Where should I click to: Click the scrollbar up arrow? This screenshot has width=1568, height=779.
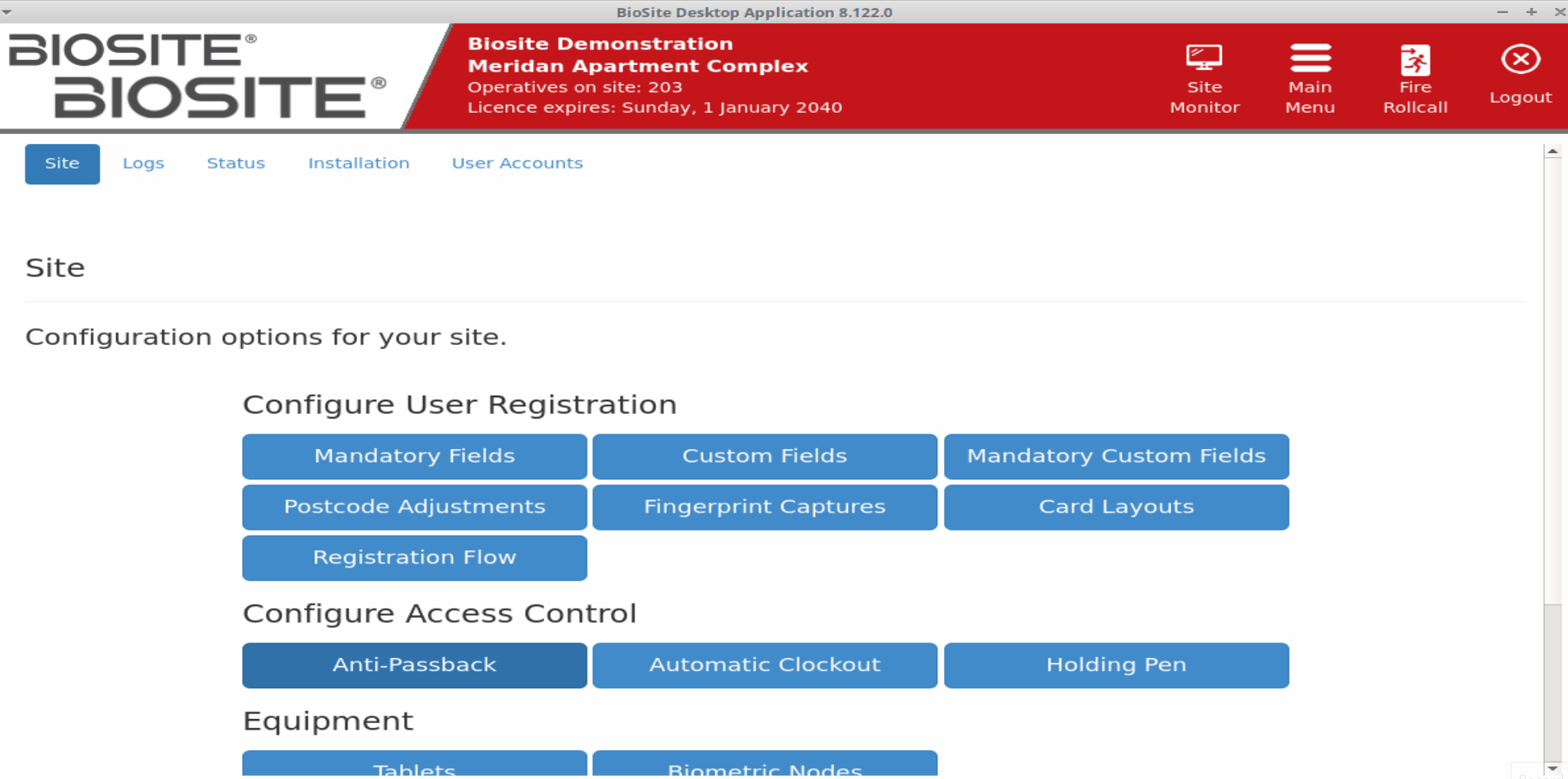1552,151
